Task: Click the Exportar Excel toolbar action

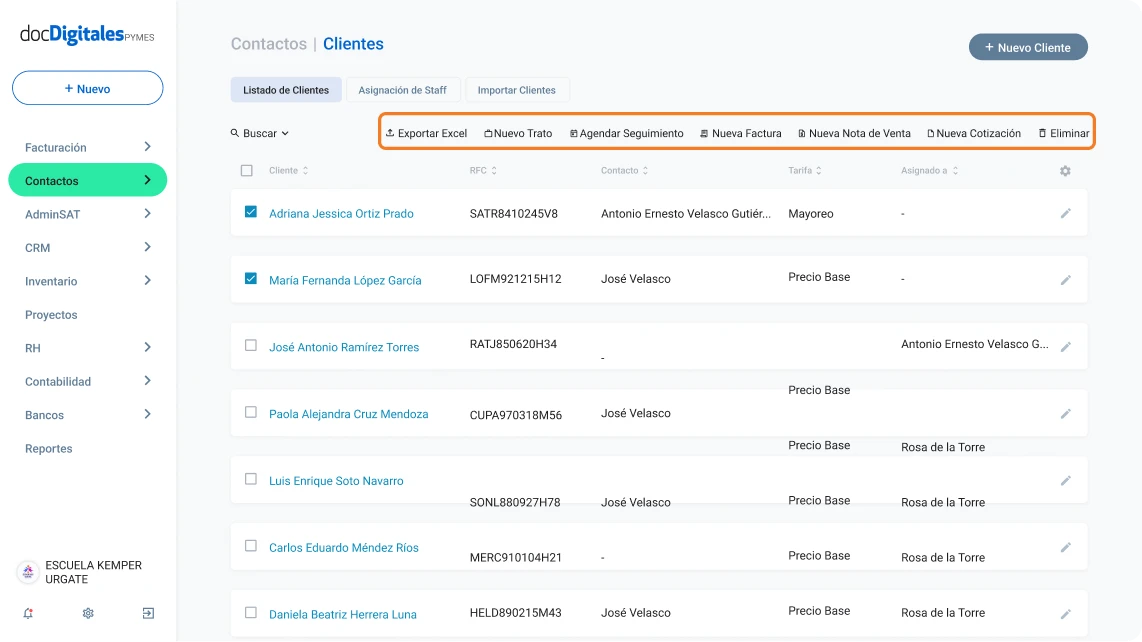Action: point(426,133)
